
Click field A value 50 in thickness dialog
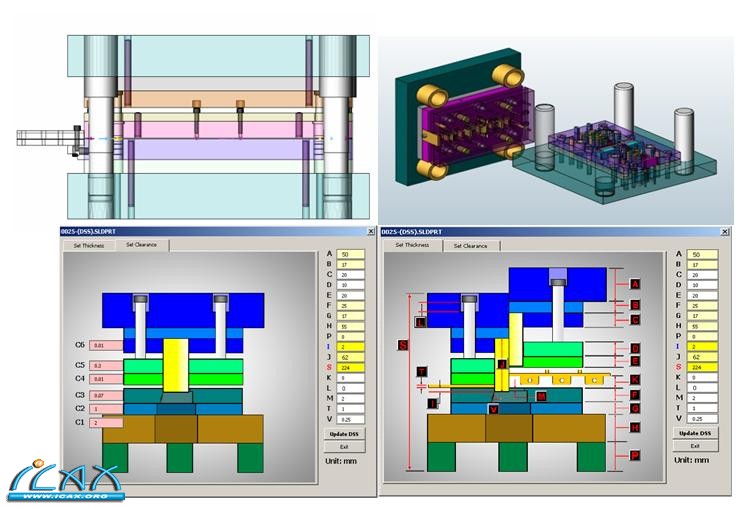coord(702,254)
